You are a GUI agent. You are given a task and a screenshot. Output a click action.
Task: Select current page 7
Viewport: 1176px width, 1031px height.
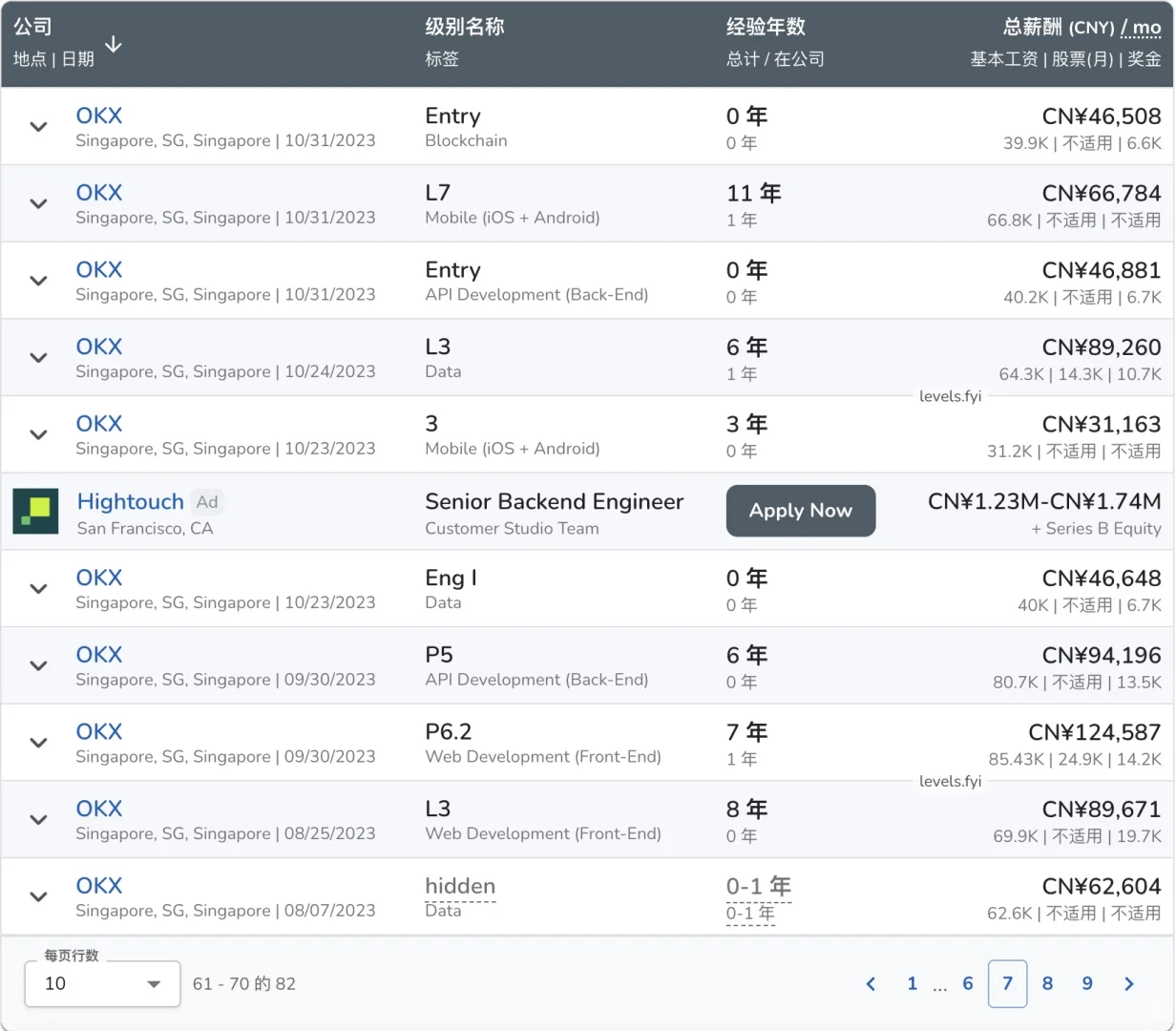[1008, 983]
